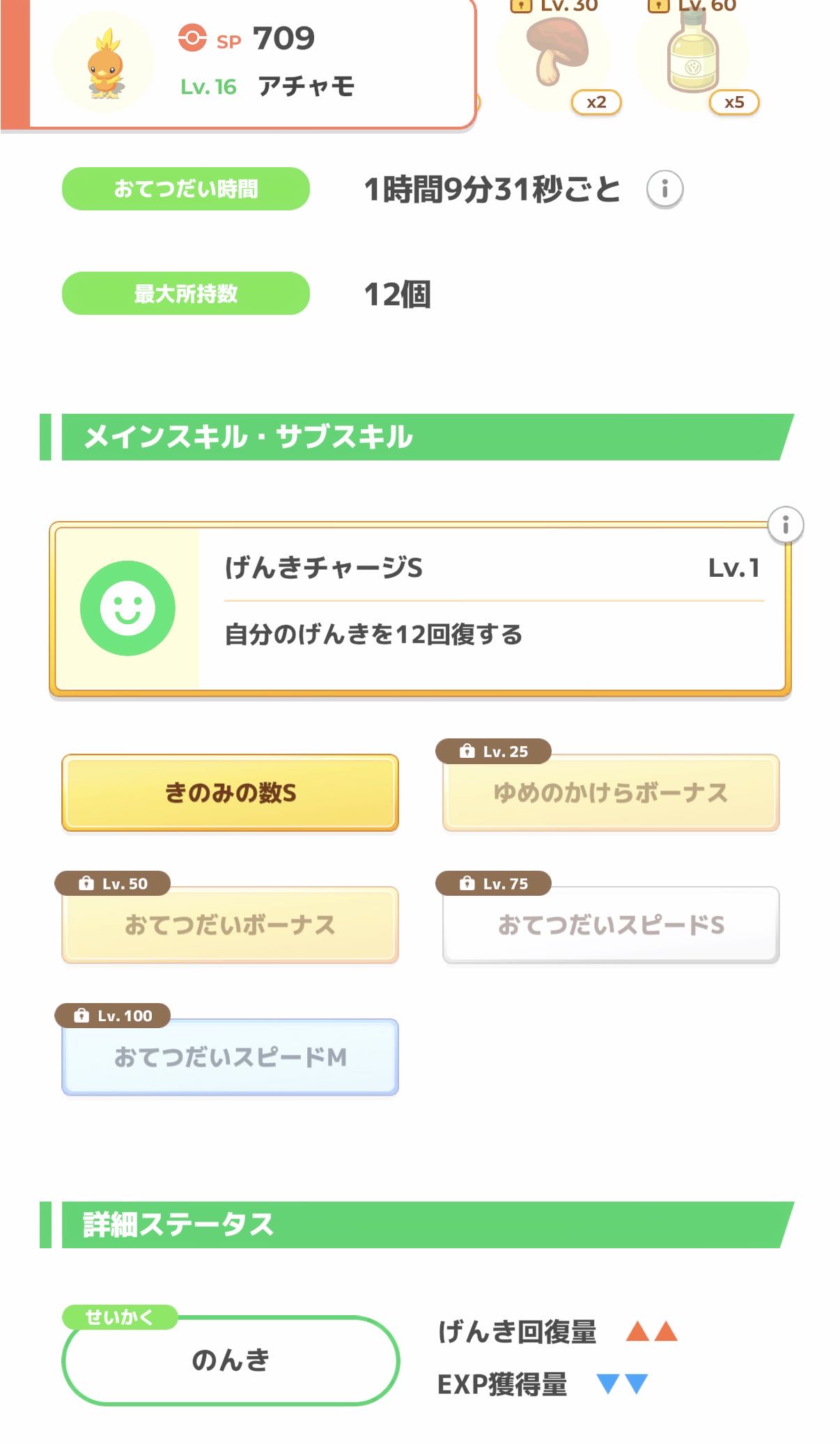Screen dimensions: 840x1444
Task: Select the おてつだいボーナス sub skill
Action: [230, 926]
